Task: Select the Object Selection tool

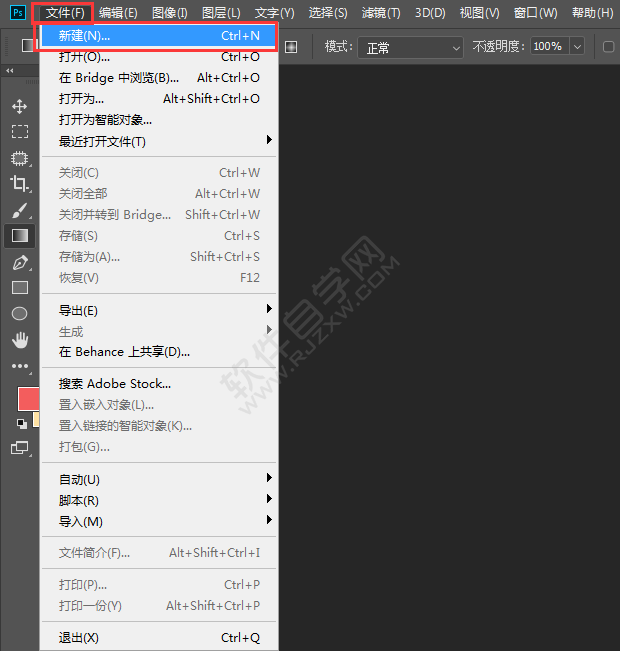Action: pyautogui.click(x=20, y=158)
